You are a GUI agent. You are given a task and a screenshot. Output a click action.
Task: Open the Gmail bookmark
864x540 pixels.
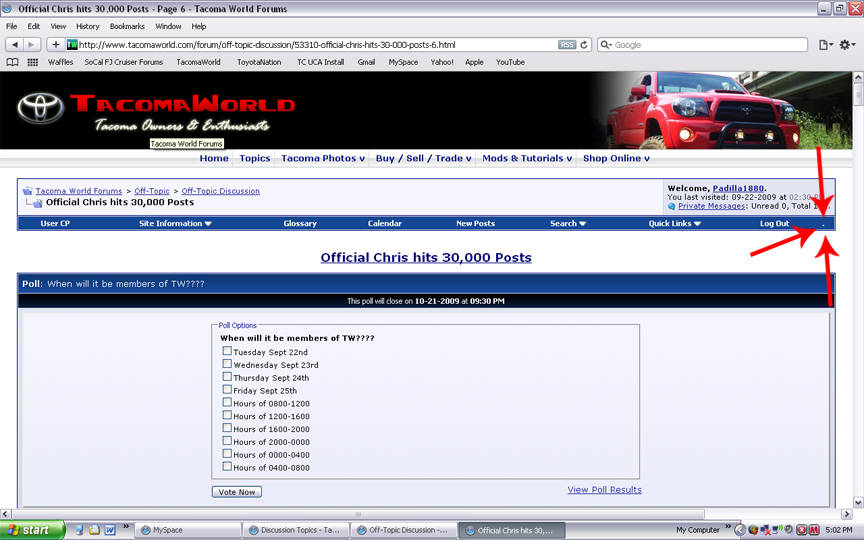(x=366, y=62)
